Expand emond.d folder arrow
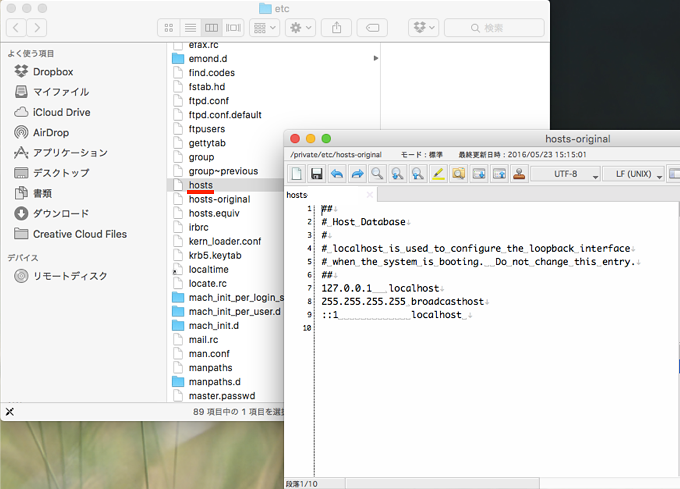Image resolution: width=680 pixels, height=489 pixels. pos(376,58)
